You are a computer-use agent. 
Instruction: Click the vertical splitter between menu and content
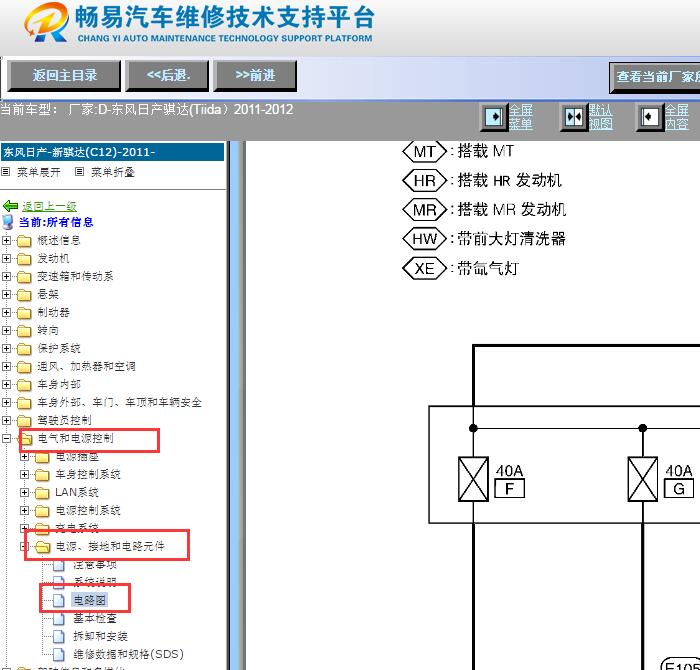[236, 405]
